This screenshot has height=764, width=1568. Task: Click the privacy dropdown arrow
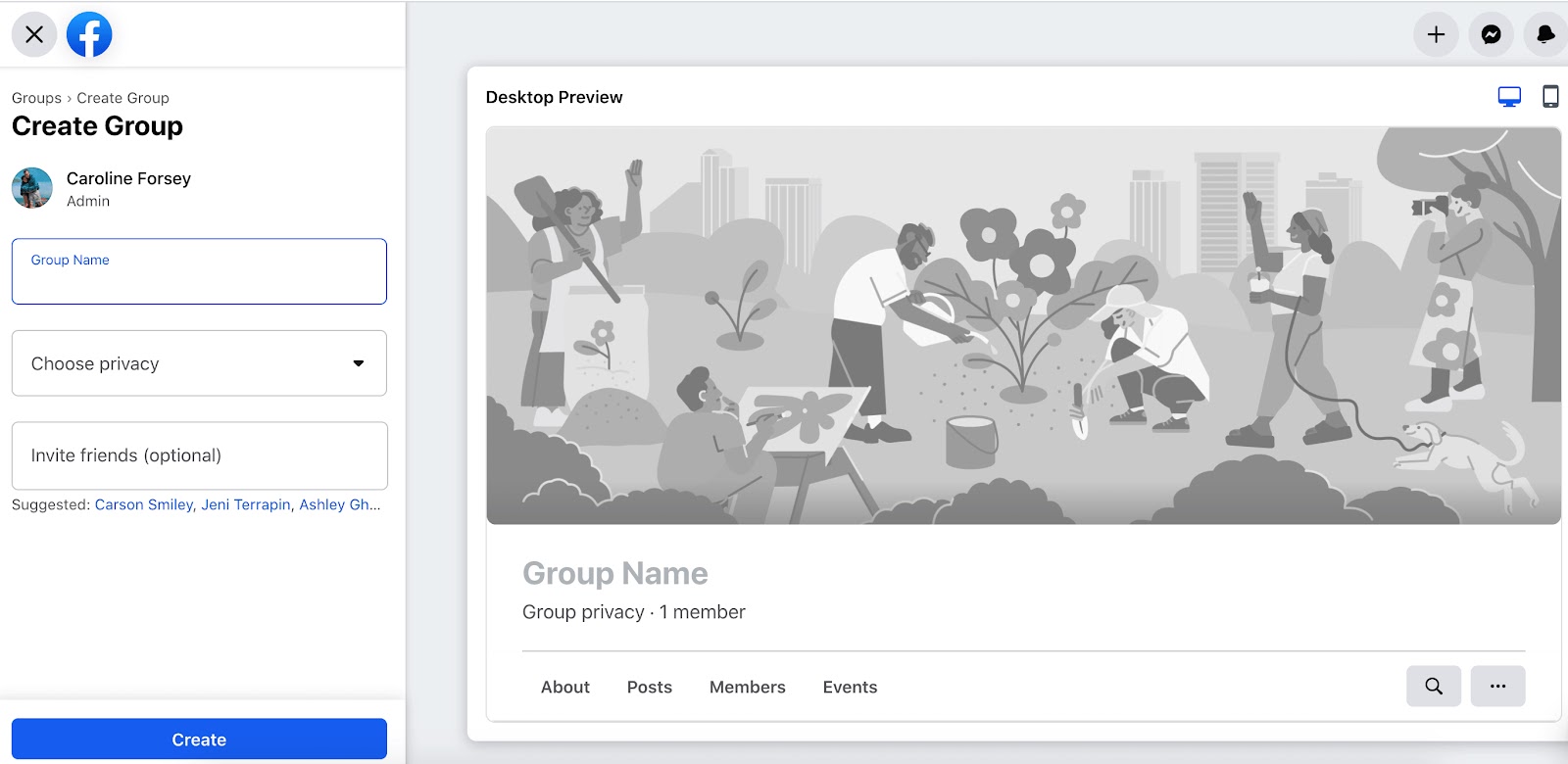pos(359,363)
